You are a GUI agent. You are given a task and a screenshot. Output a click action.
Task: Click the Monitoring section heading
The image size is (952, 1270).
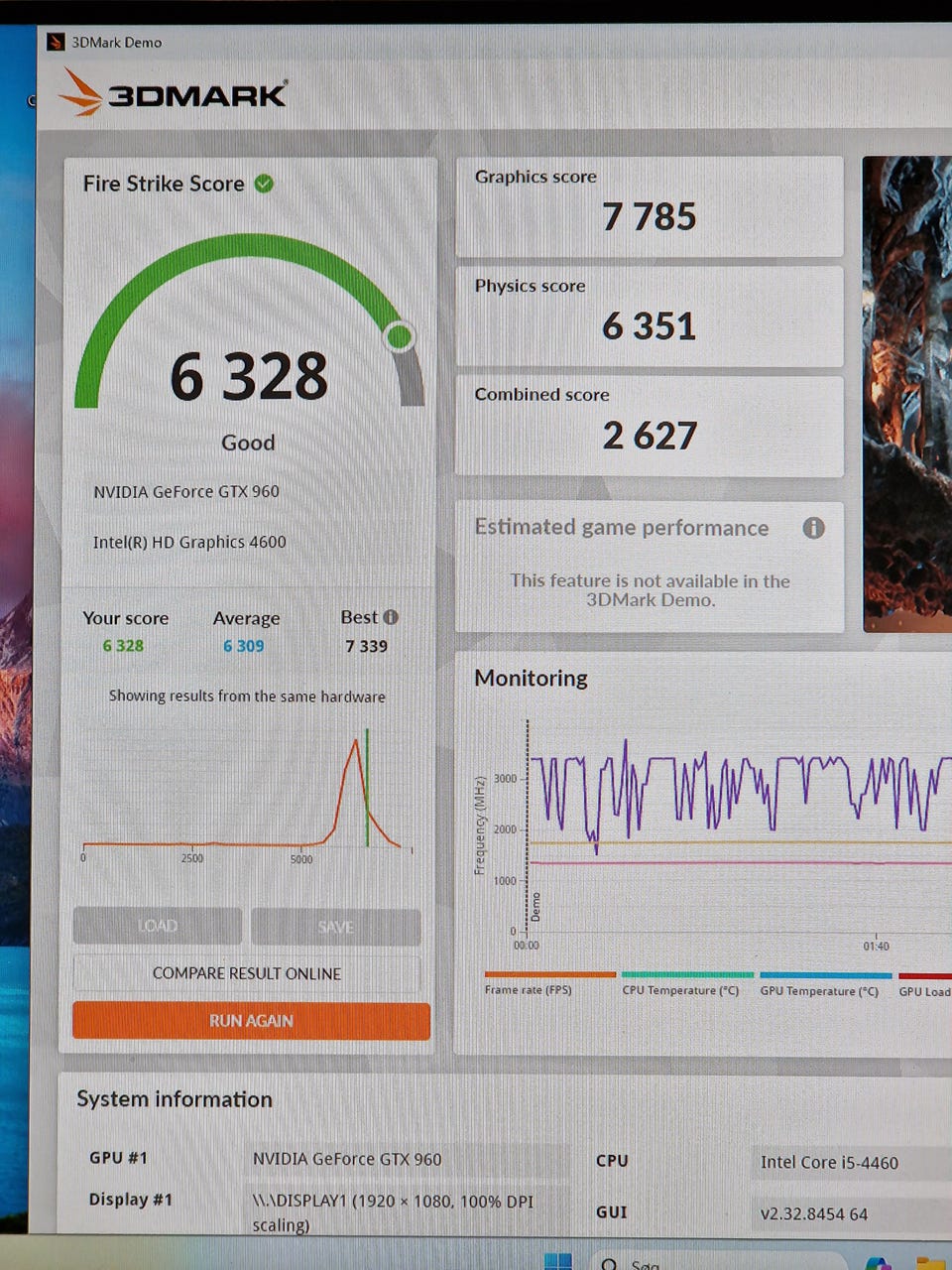[x=531, y=678]
